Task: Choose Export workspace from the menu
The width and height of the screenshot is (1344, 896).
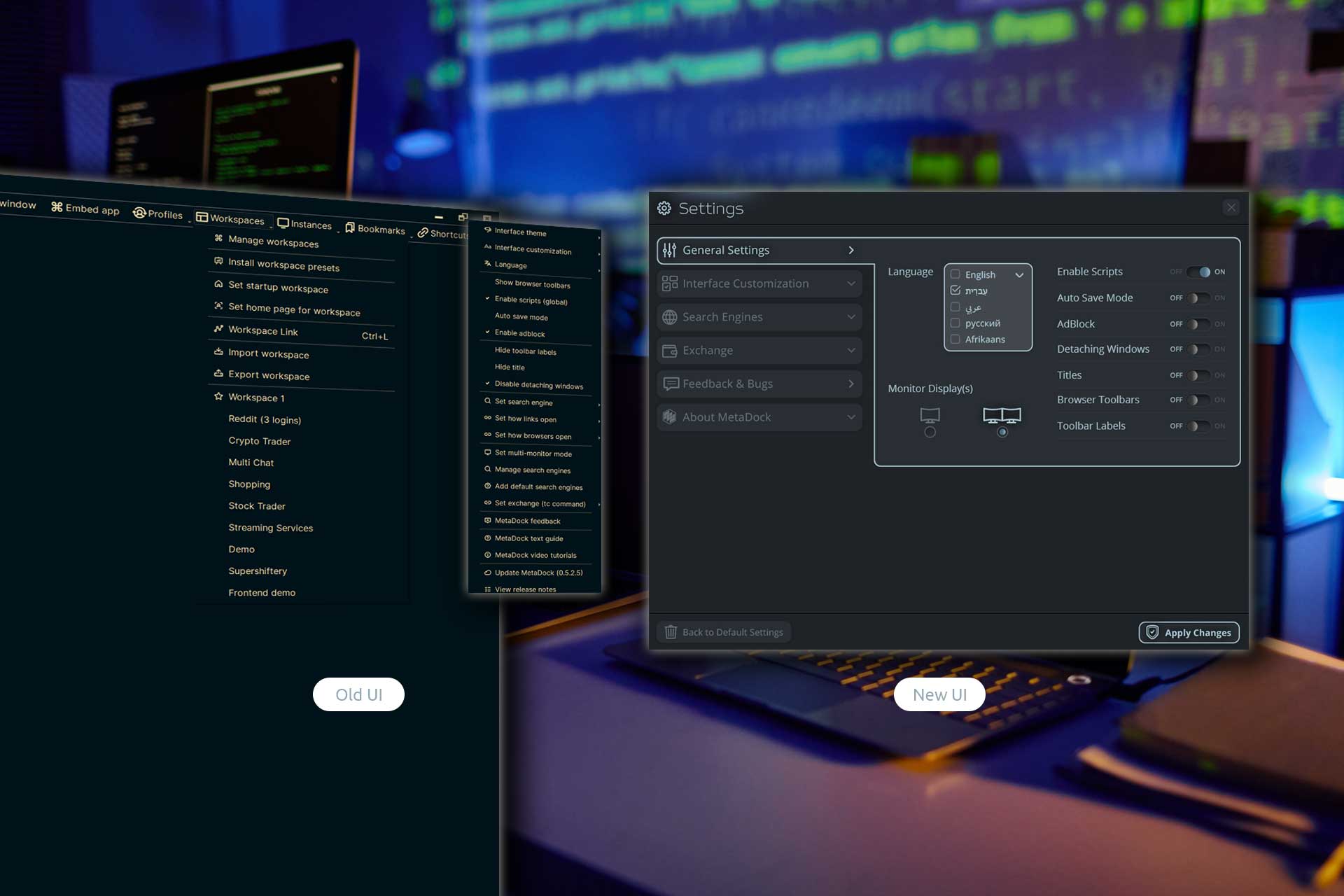Action: click(268, 375)
